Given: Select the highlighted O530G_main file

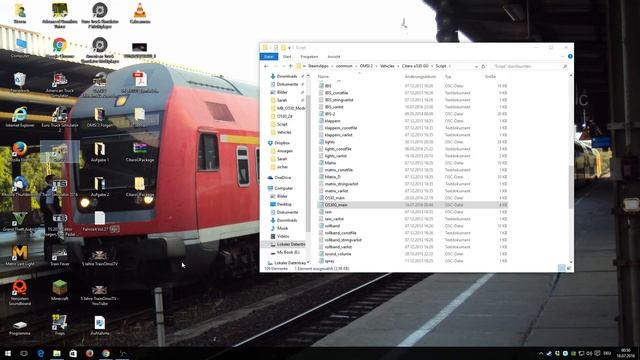Looking at the screenshot, I should coord(412,205).
